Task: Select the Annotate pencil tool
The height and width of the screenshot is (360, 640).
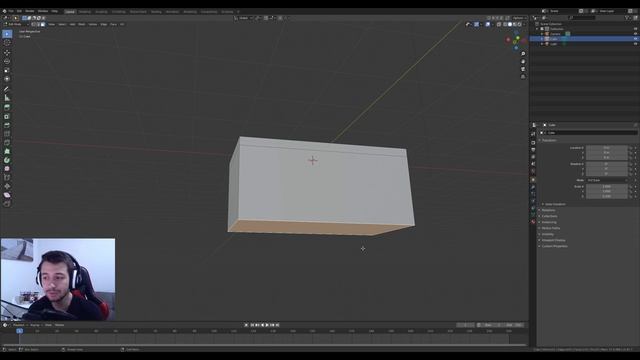Action: [7, 89]
